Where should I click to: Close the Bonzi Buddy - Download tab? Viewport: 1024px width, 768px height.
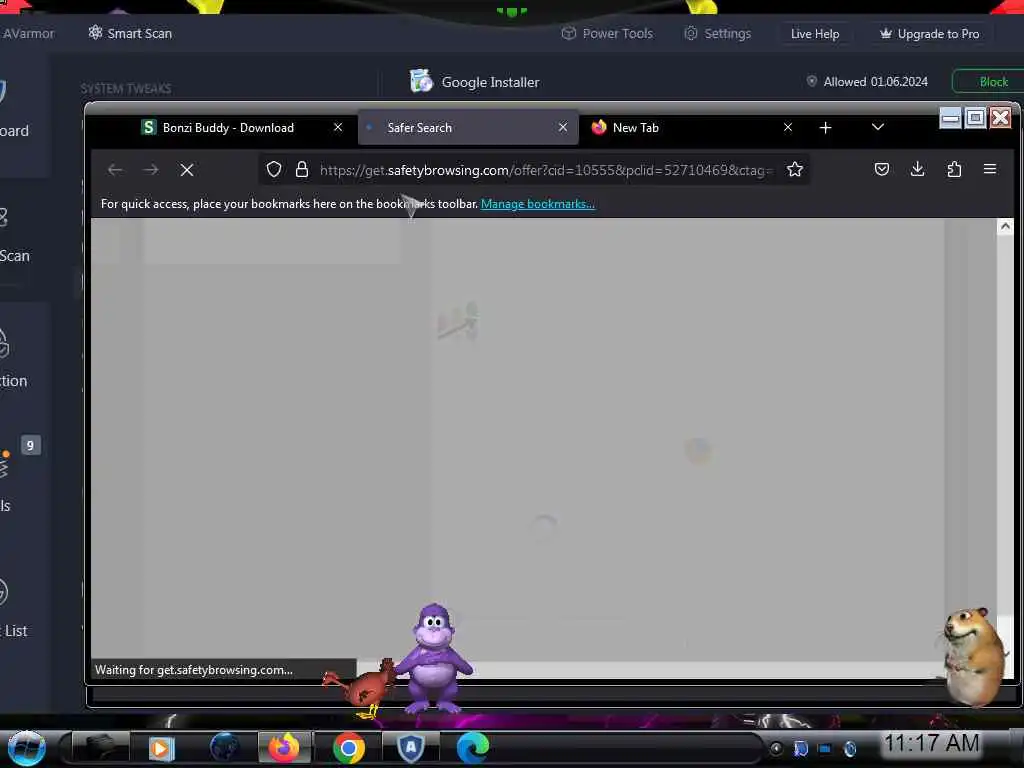coord(338,127)
